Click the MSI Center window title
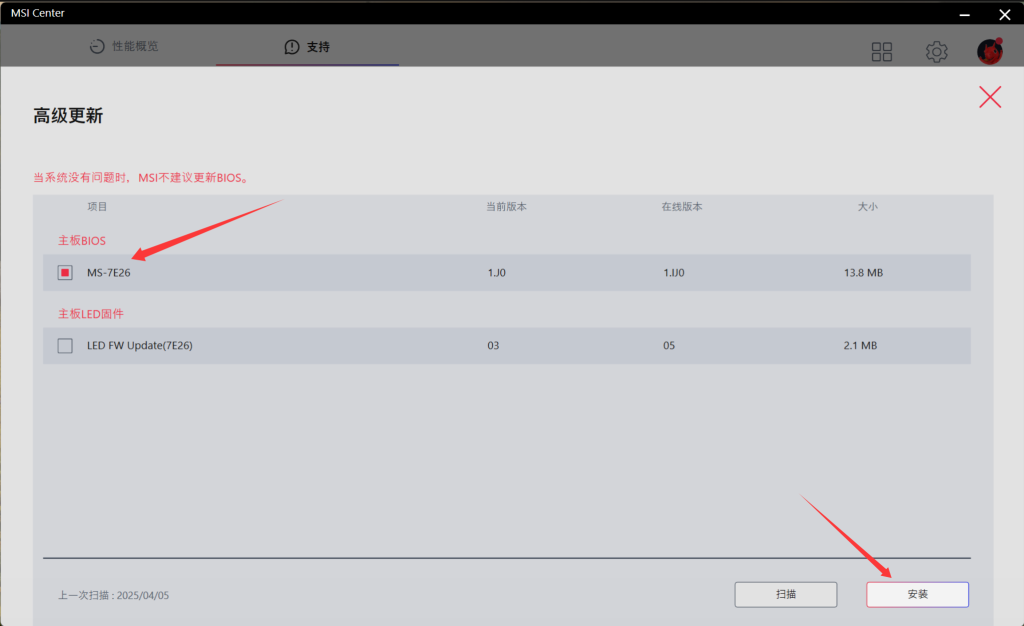The width and height of the screenshot is (1024, 626). [x=37, y=13]
